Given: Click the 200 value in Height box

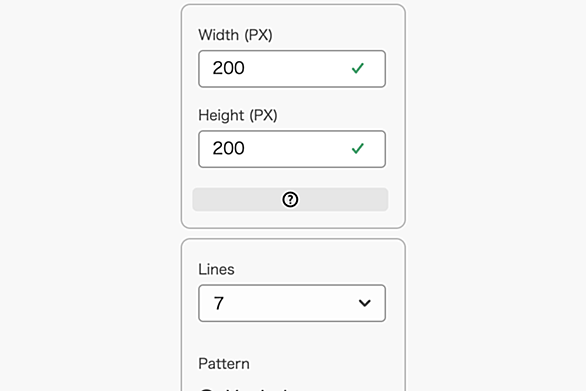Looking at the screenshot, I should 228,148.
